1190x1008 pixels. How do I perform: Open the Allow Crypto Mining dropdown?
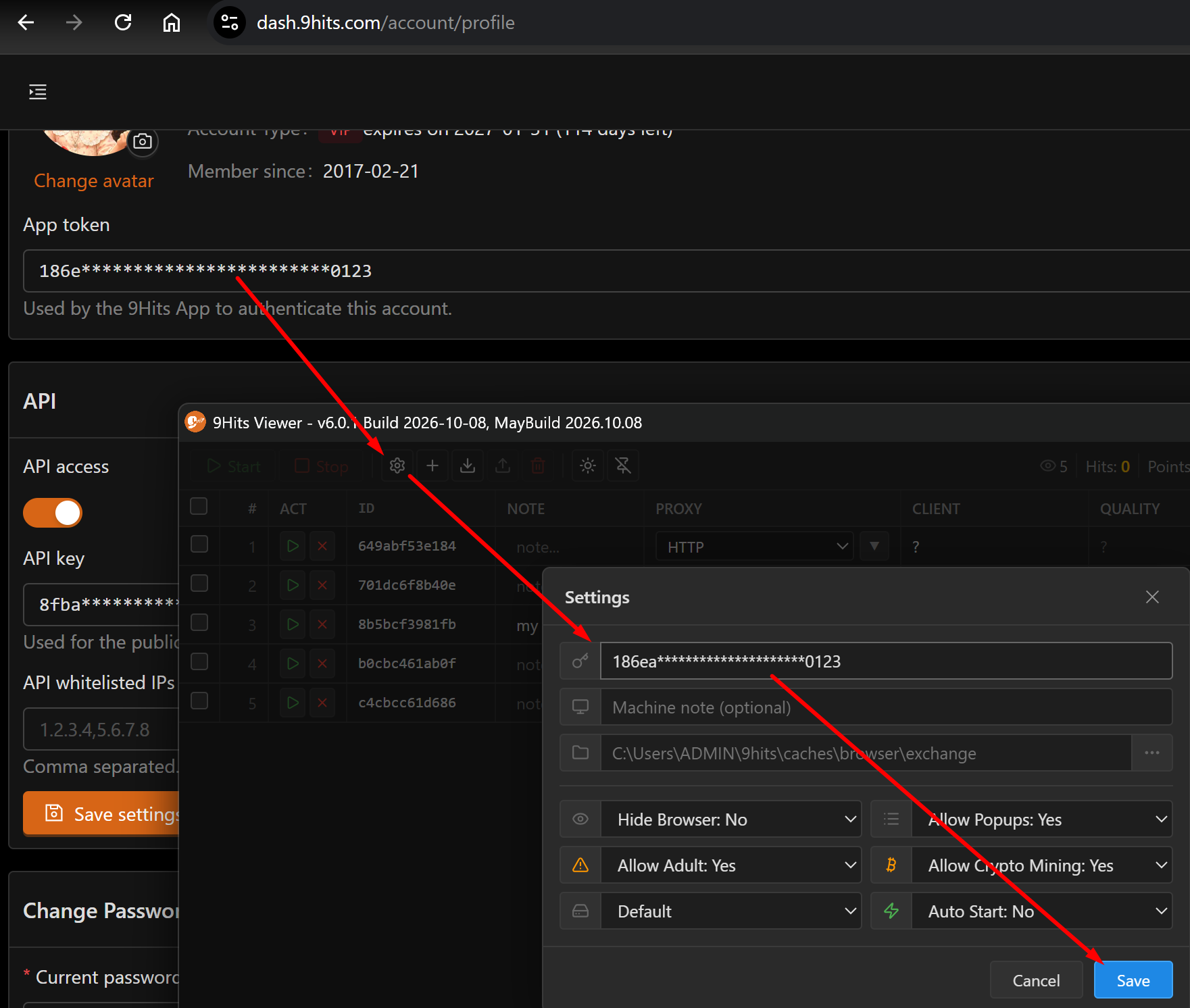1042,865
